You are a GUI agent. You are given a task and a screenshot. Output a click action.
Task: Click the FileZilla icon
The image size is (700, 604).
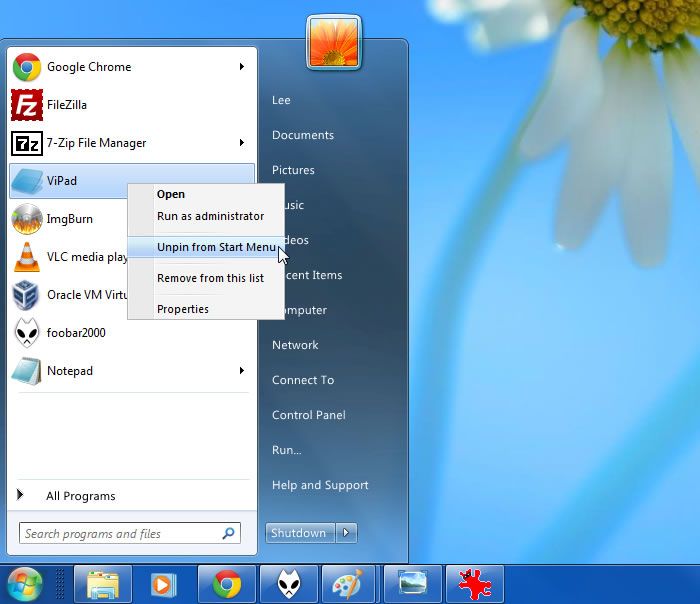point(27,105)
